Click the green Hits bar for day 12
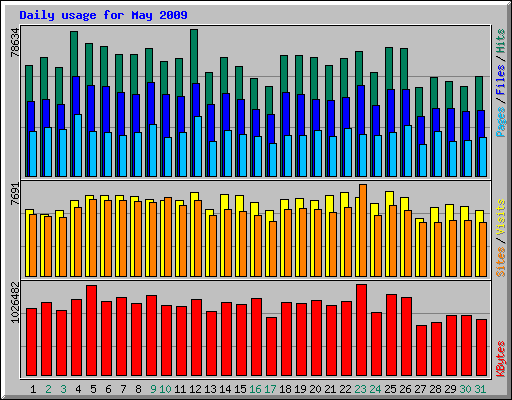This screenshot has height=400, width=512. point(194,56)
